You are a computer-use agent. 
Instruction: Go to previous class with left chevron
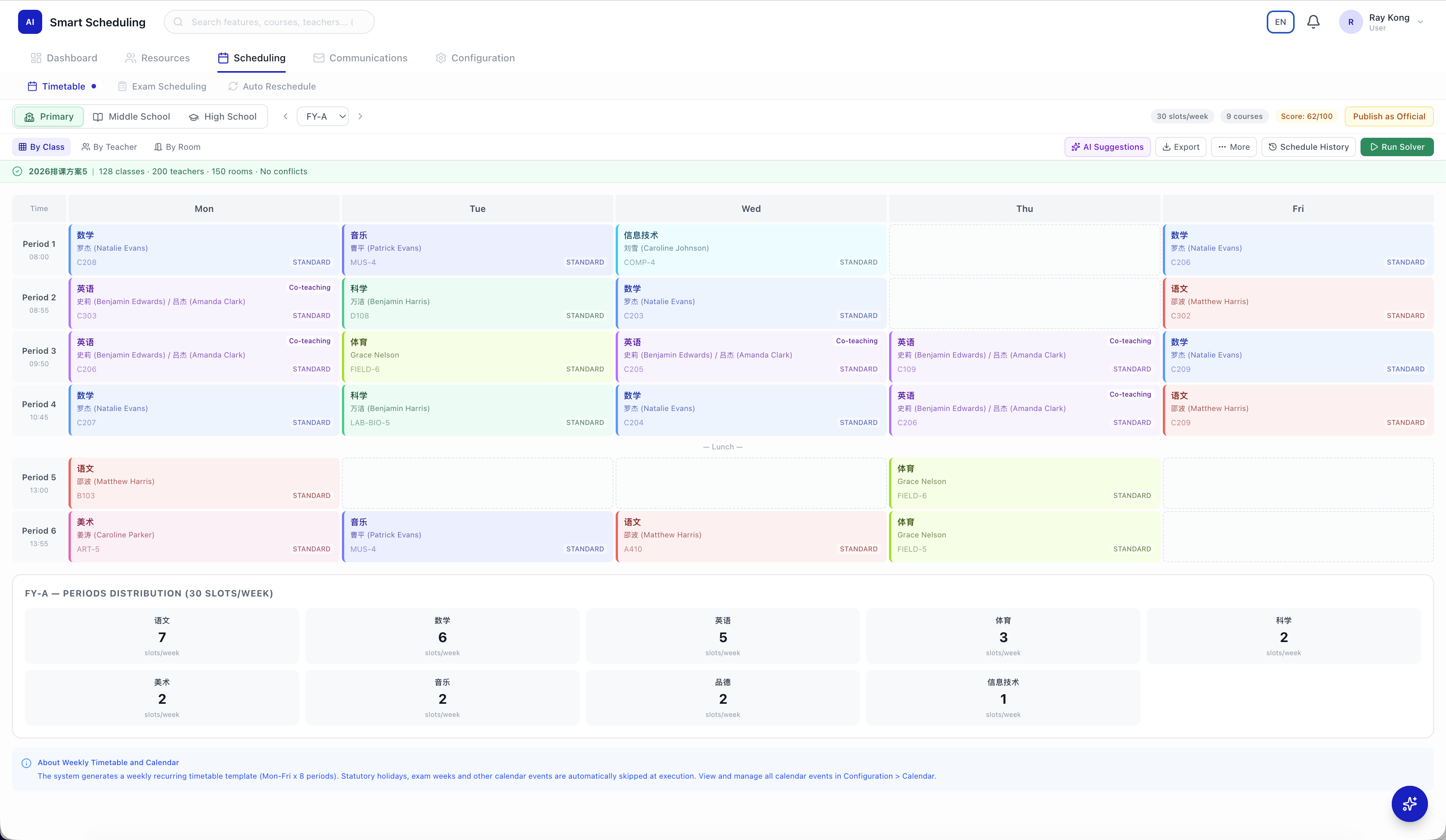pyautogui.click(x=285, y=116)
